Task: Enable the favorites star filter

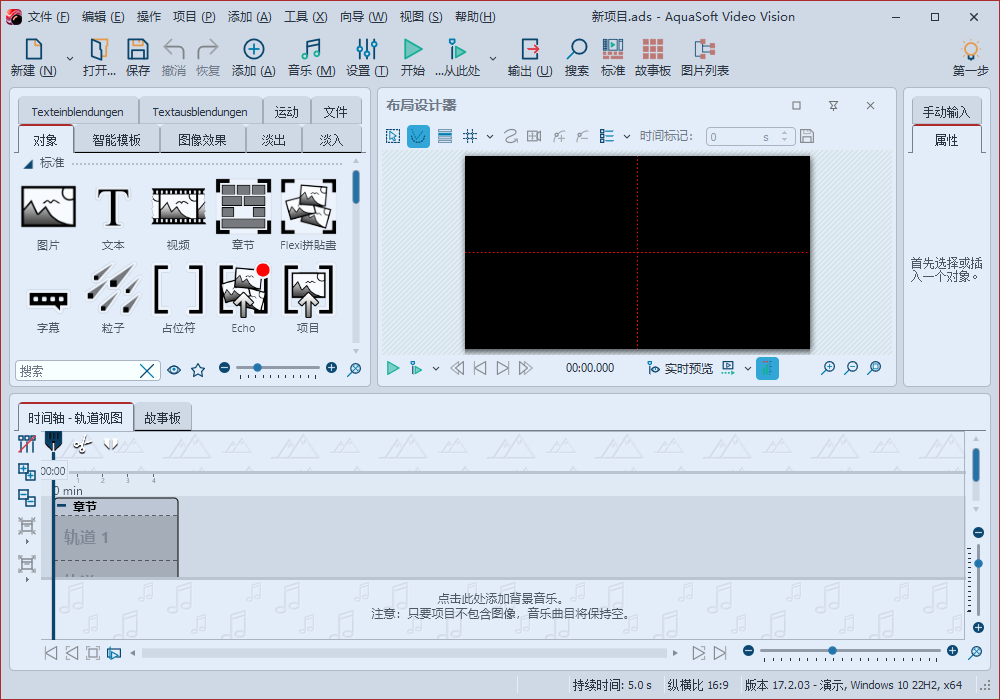Action: 197,370
